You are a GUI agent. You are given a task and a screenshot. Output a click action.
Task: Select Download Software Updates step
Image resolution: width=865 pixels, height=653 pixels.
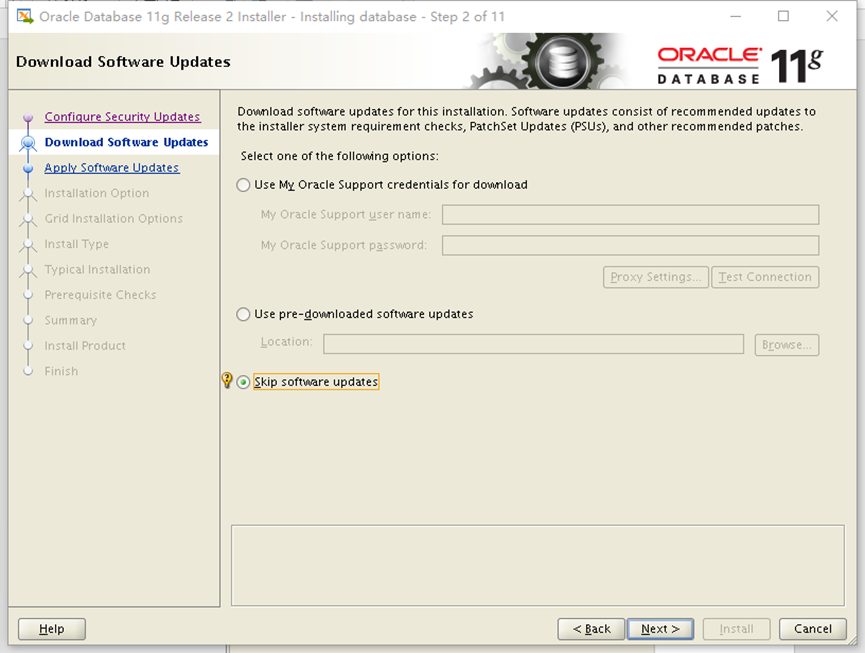(x=126, y=142)
